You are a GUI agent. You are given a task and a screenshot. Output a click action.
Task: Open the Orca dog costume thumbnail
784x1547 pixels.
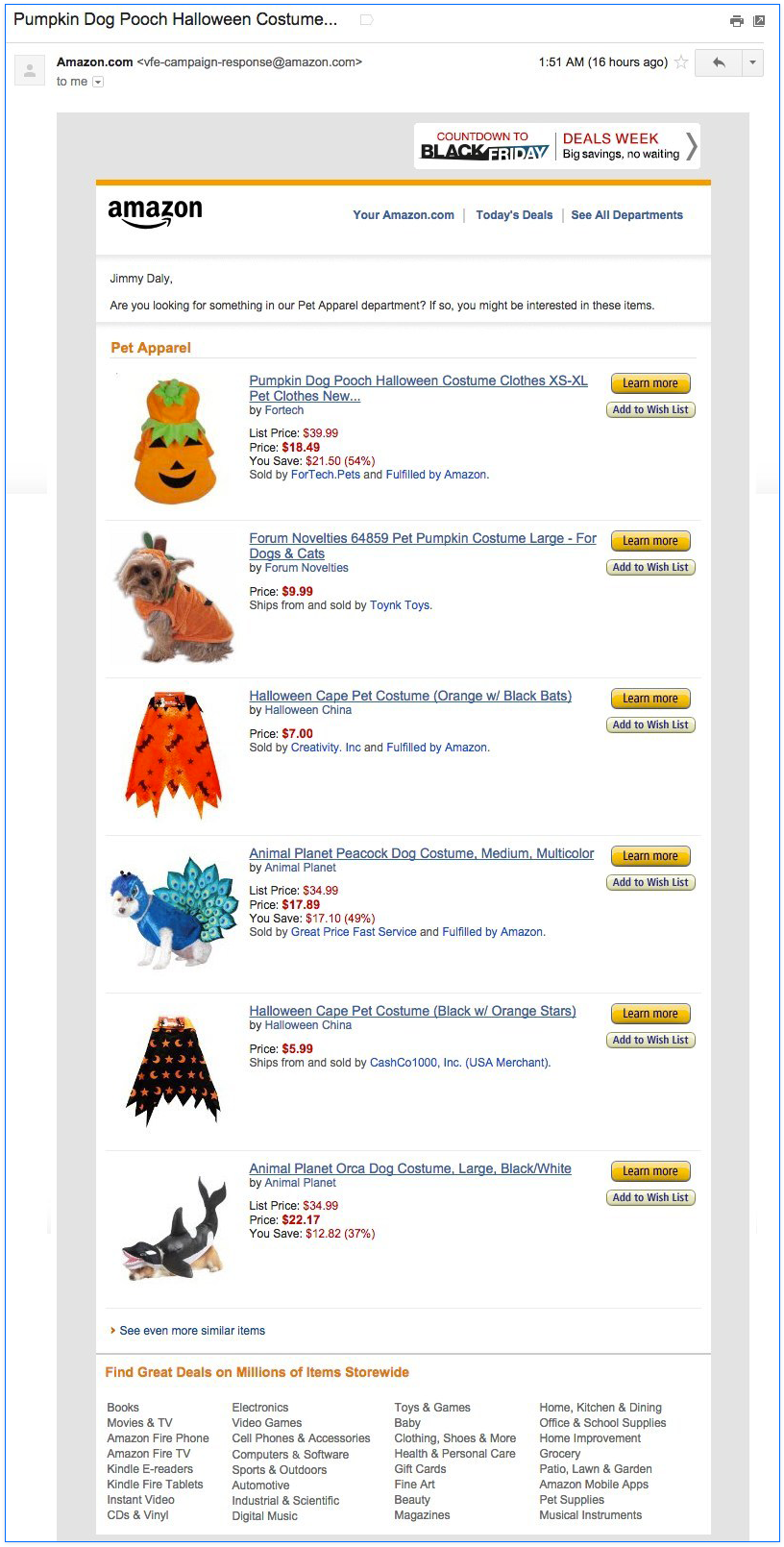coord(173,1230)
